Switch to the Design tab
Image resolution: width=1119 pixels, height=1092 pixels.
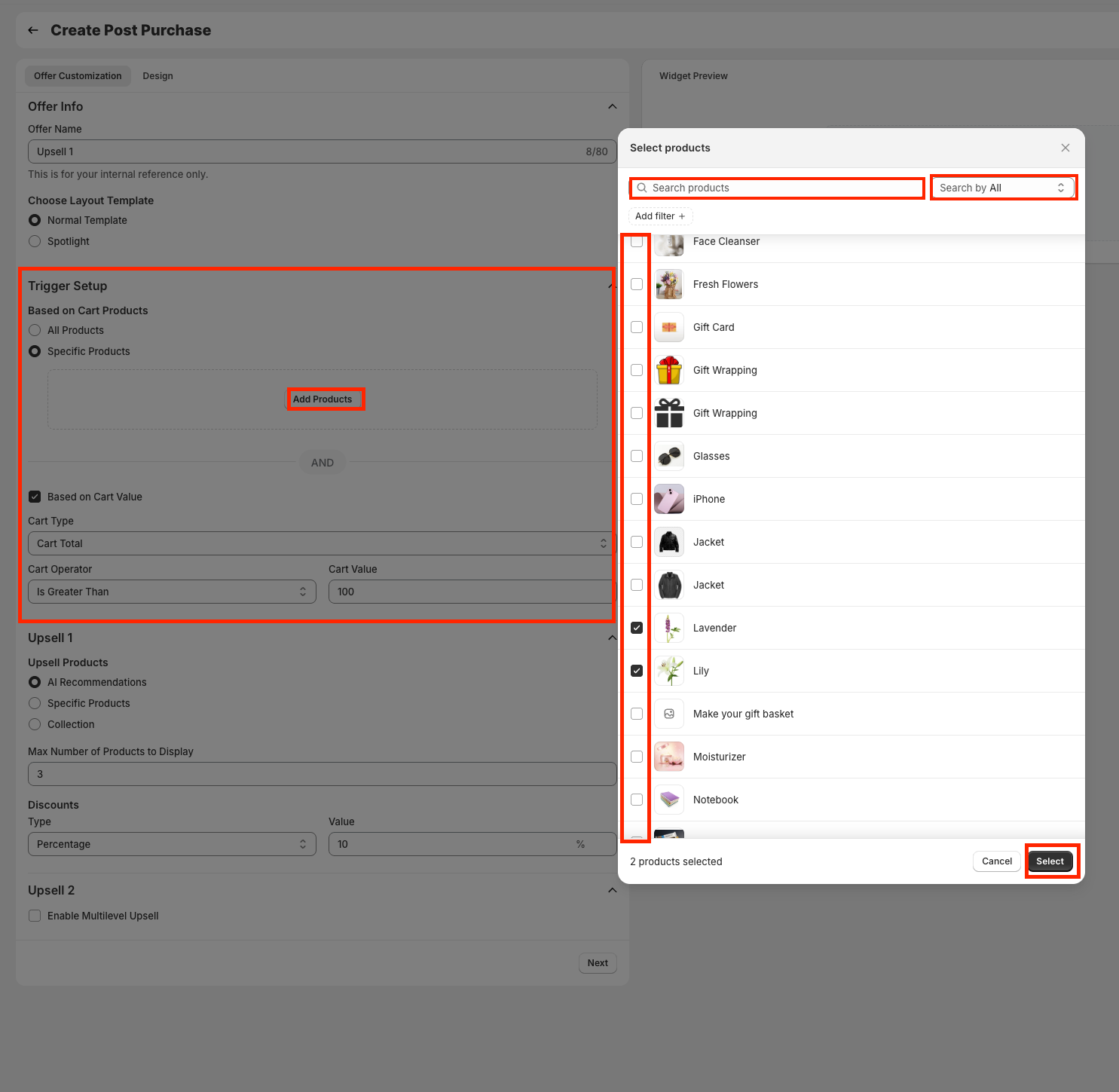click(x=157, y=76)
